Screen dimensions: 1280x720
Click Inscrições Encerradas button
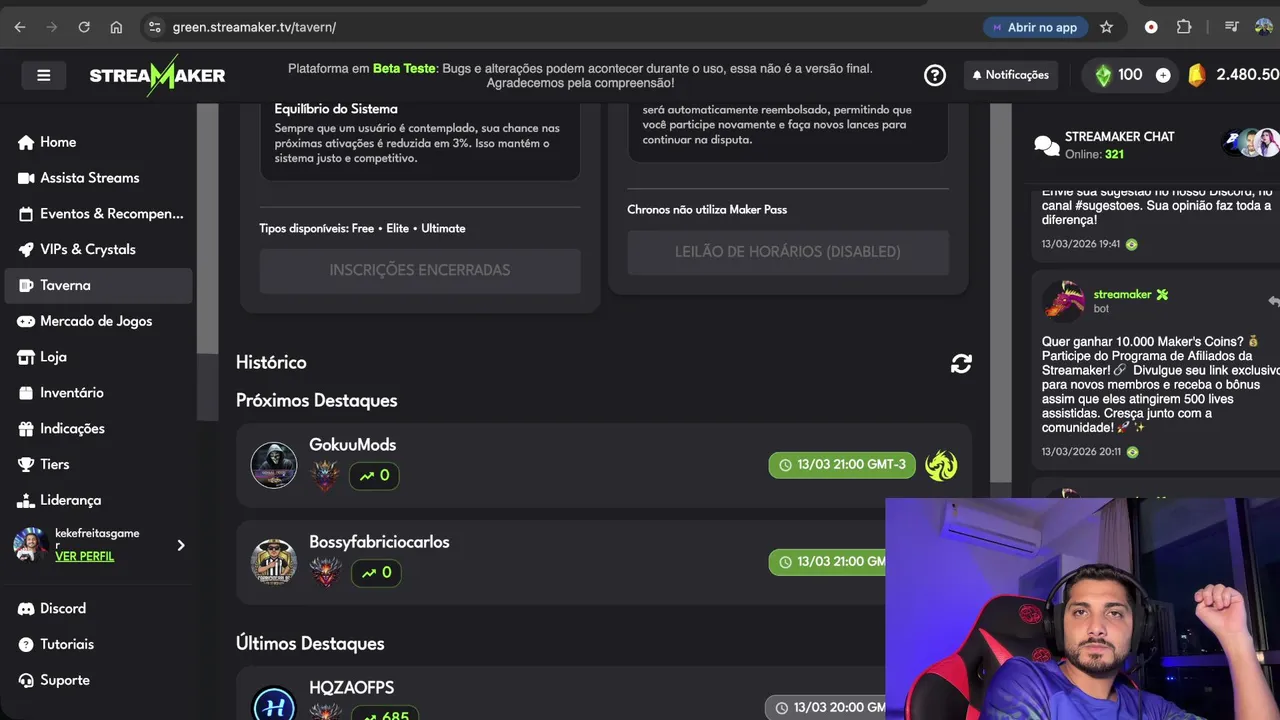point(420,270)
